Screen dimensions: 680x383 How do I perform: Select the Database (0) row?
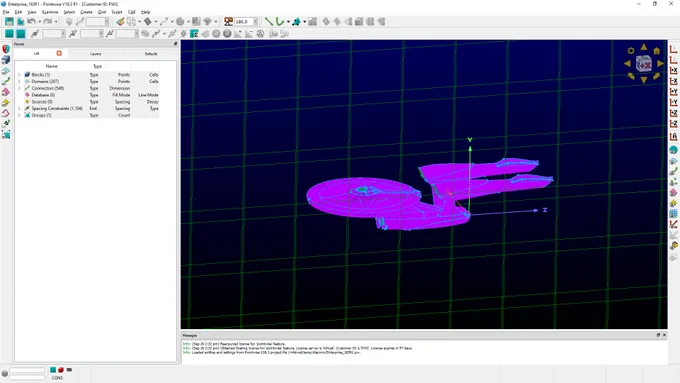pyautogui.click(x=88, y=95)
